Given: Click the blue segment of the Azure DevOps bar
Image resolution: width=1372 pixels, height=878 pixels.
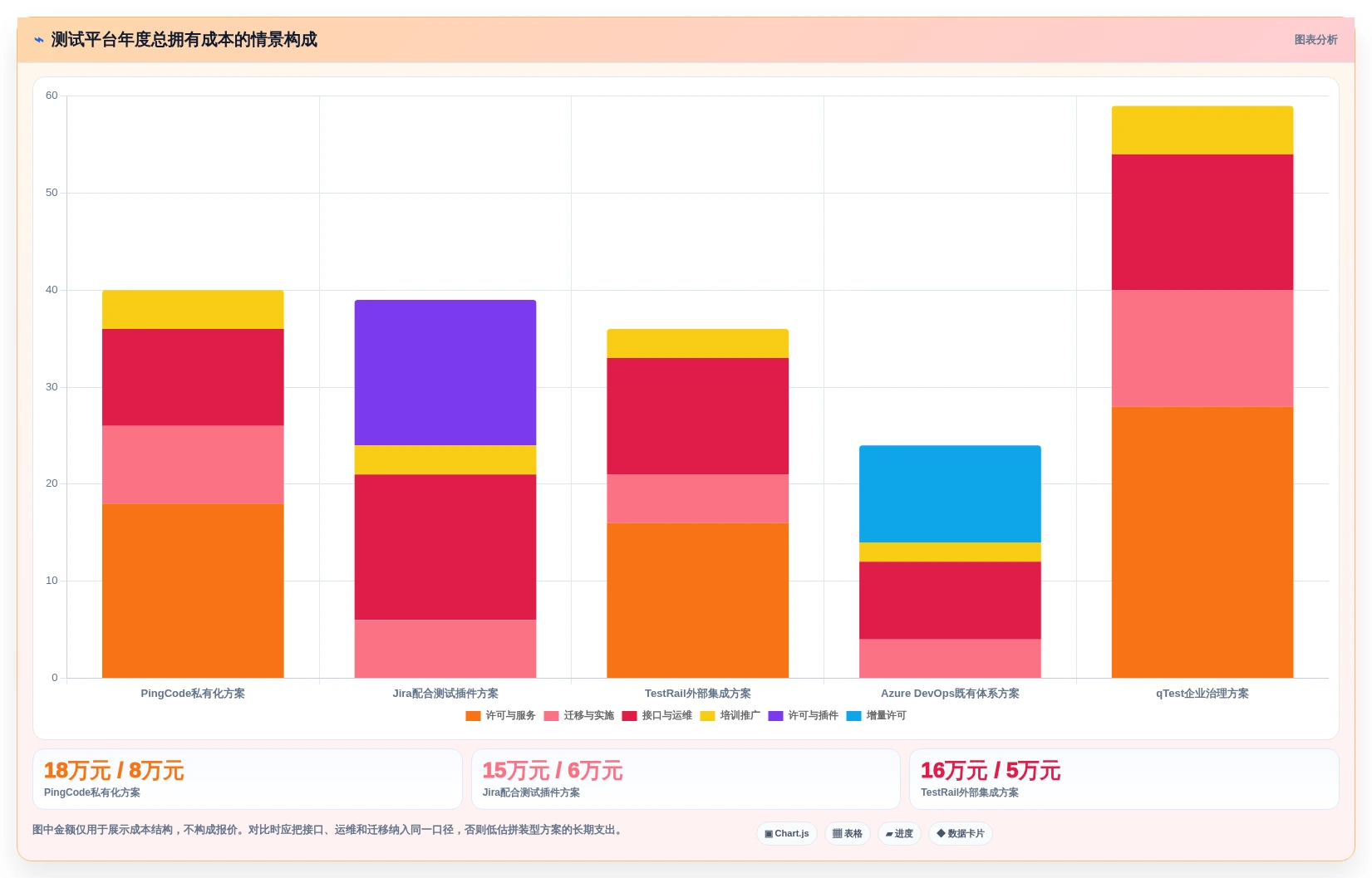Looking at the screenshot, I should pyautogui.click(x=950, y=494).
